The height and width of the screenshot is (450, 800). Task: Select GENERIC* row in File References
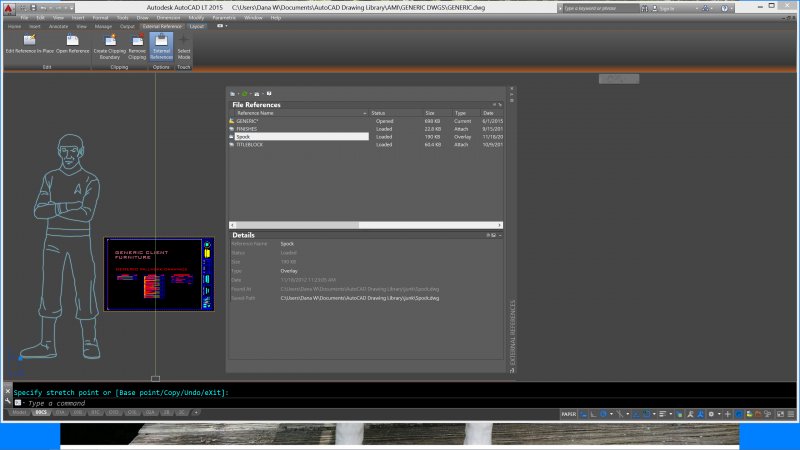tap(366, 121)
